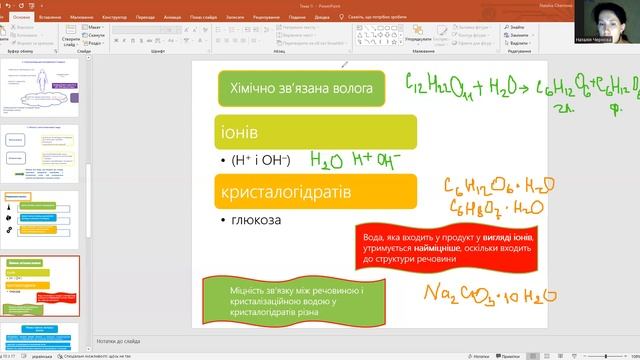
Task: Click the Примітки comments status bar button
Action: click(x=508, y=356)
